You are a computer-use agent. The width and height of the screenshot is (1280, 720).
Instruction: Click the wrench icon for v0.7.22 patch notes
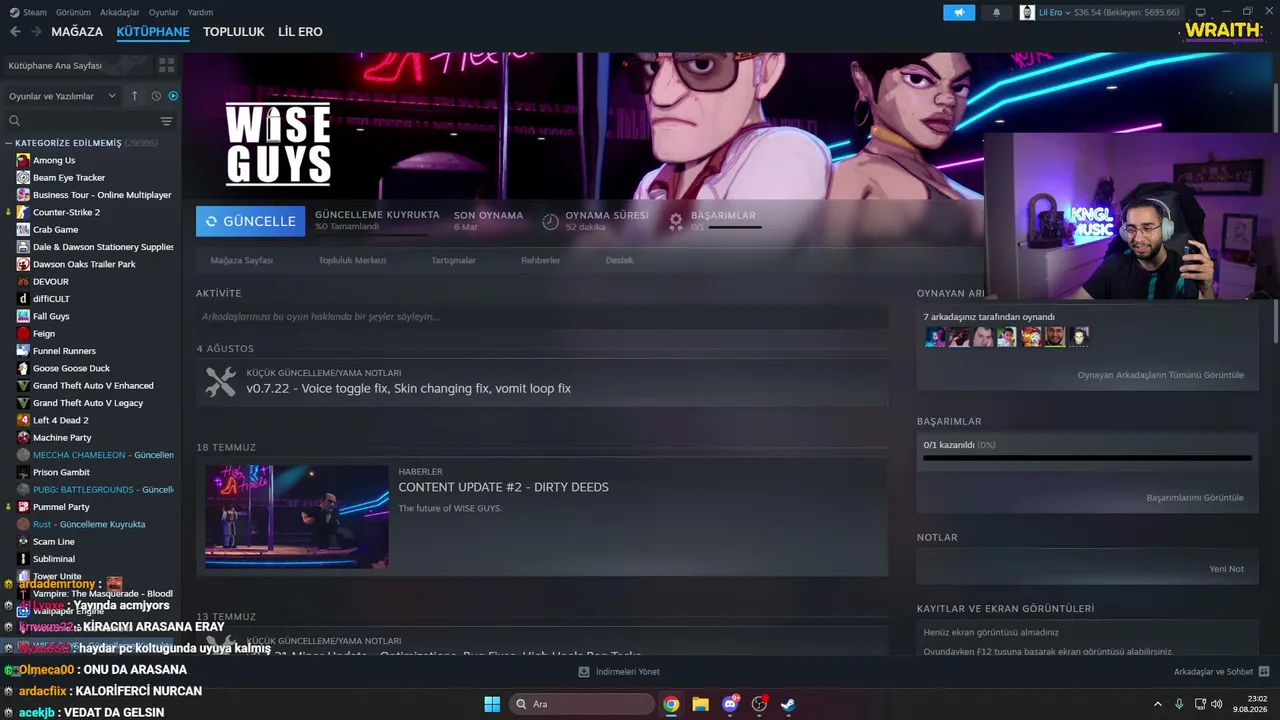click(220, 382)
